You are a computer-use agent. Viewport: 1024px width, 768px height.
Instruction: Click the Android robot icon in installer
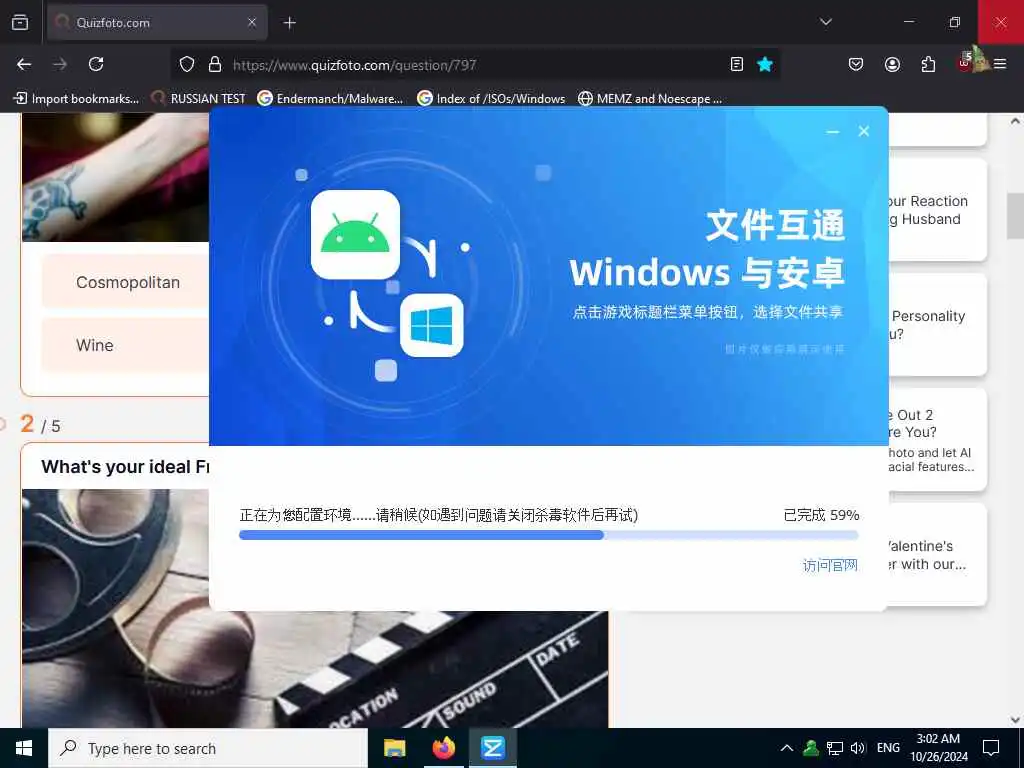[x=355, y=234]
